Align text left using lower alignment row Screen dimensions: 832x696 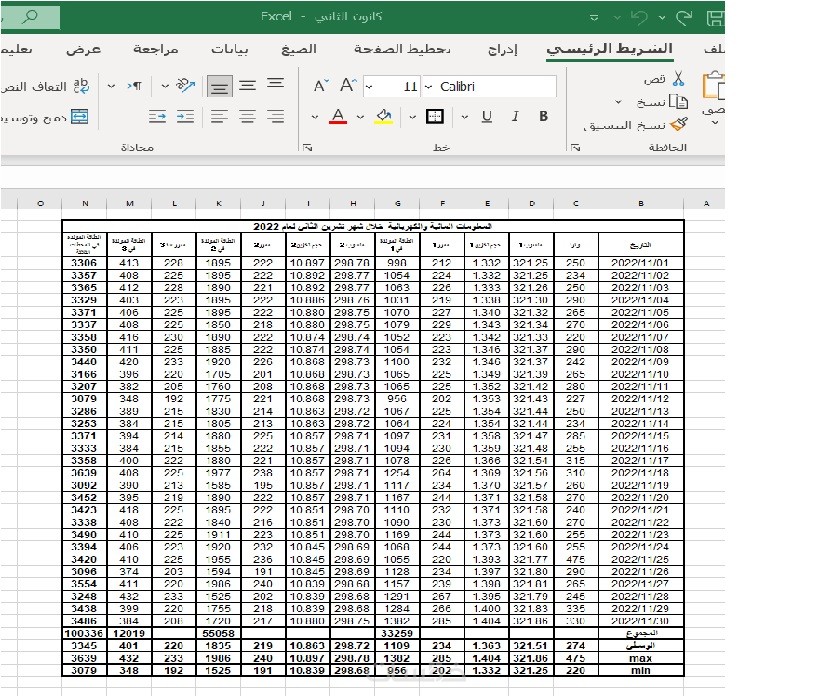click(x=219, y=116)
